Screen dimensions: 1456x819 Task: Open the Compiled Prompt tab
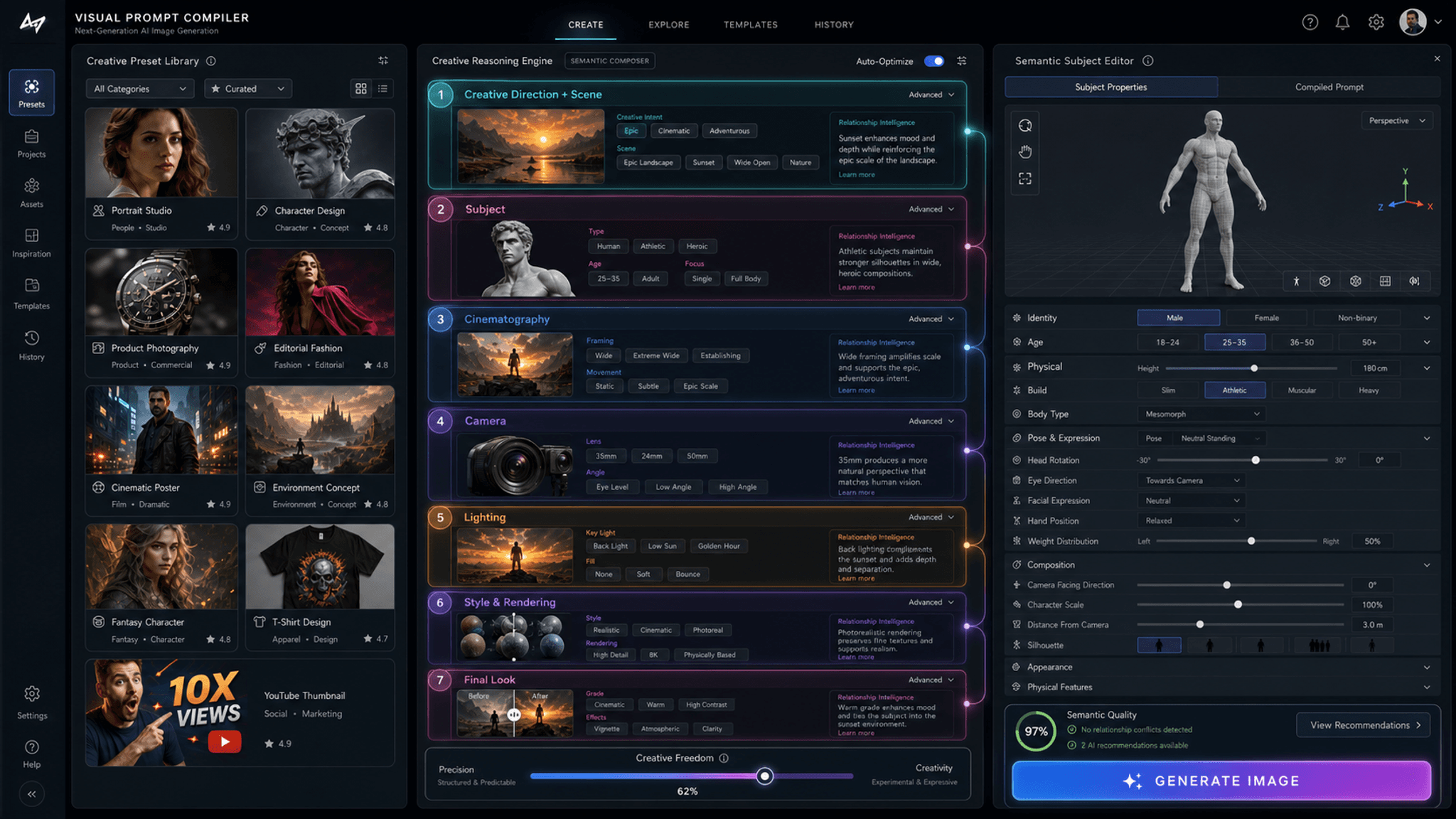pyautogui.click(x=1329, y=87)
